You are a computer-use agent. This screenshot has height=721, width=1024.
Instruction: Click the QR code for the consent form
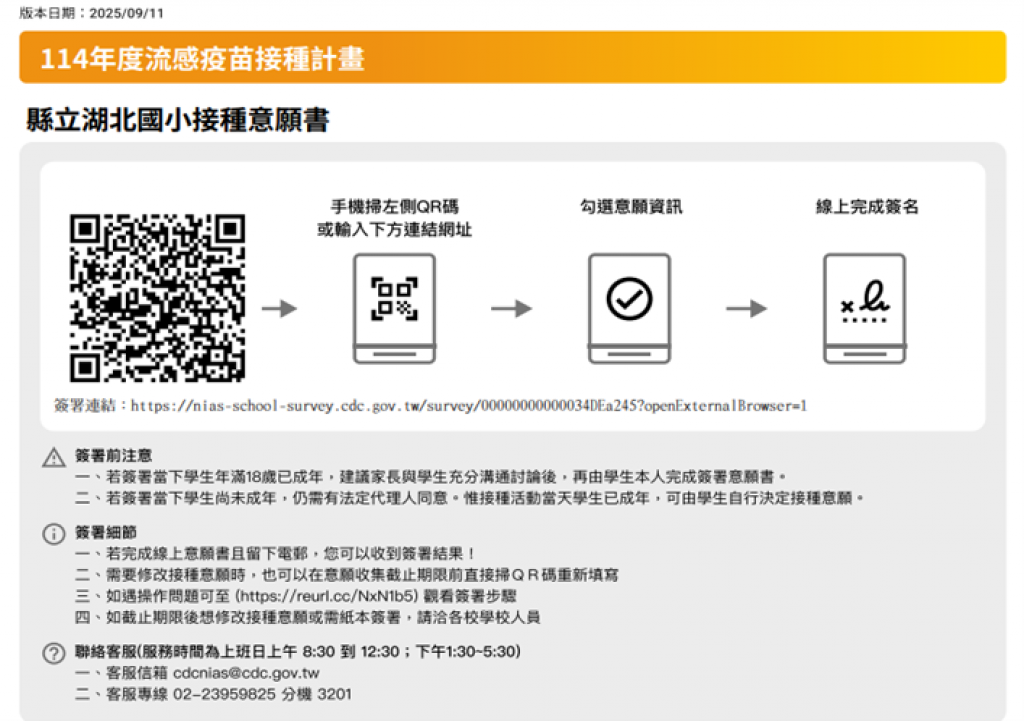coord(157,298)
